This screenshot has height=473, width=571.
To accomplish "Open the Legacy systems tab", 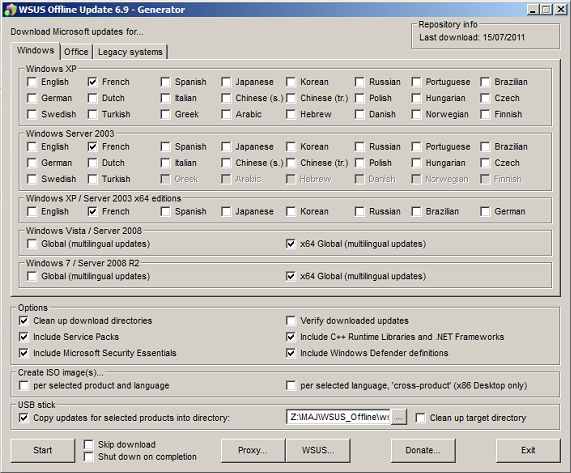I will [130, 52].
